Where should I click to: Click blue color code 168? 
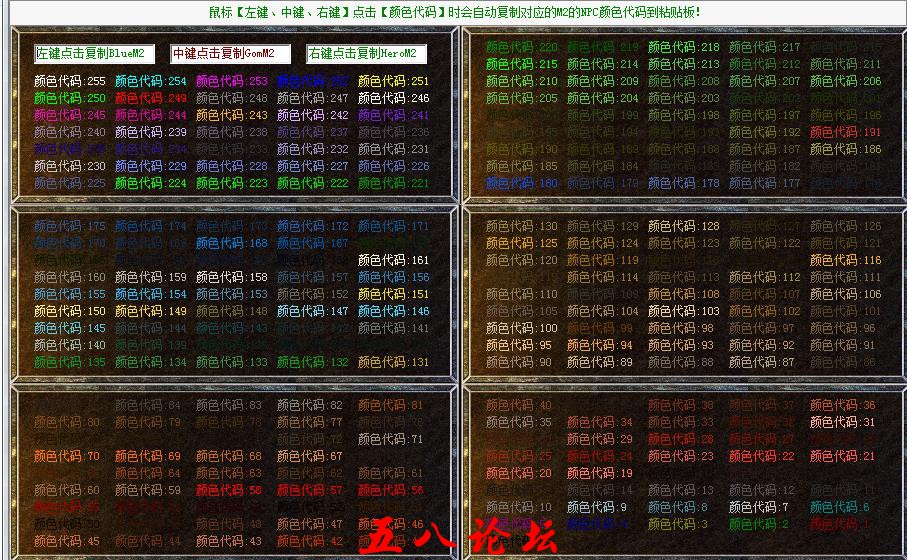click(x=232, y=243)
